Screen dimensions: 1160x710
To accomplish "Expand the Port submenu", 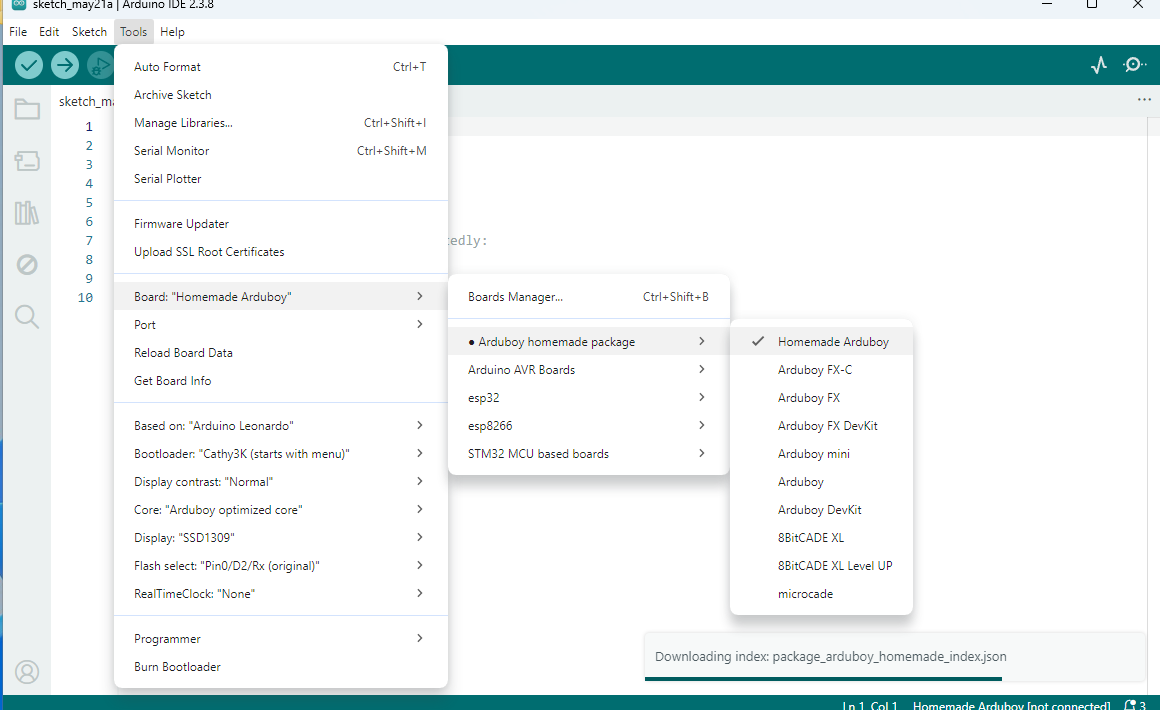I will (281, 325).
